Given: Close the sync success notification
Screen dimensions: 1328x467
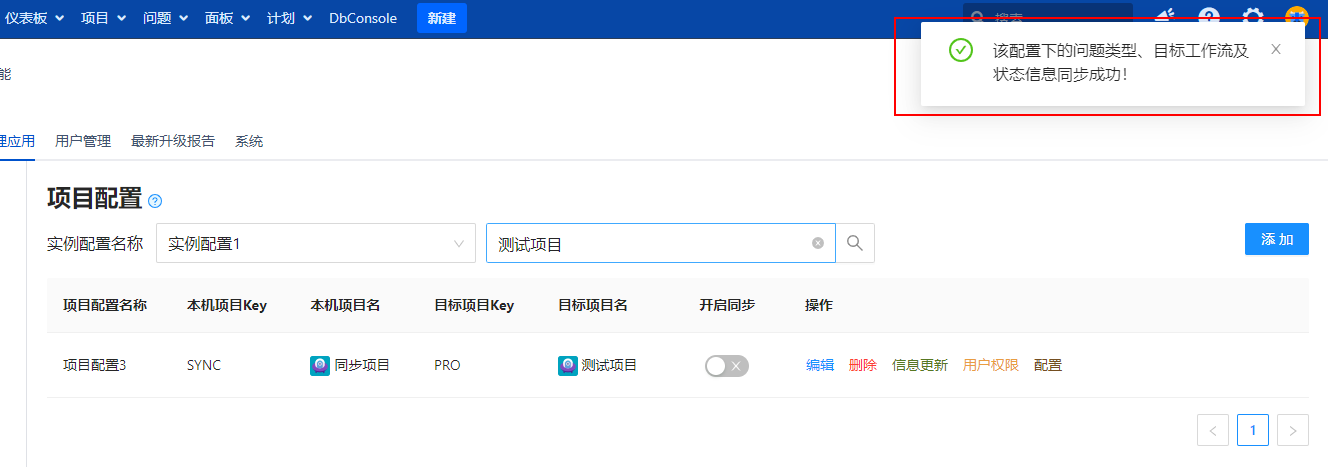Looking at the screenshot, I should click(x=1275, y=49).
